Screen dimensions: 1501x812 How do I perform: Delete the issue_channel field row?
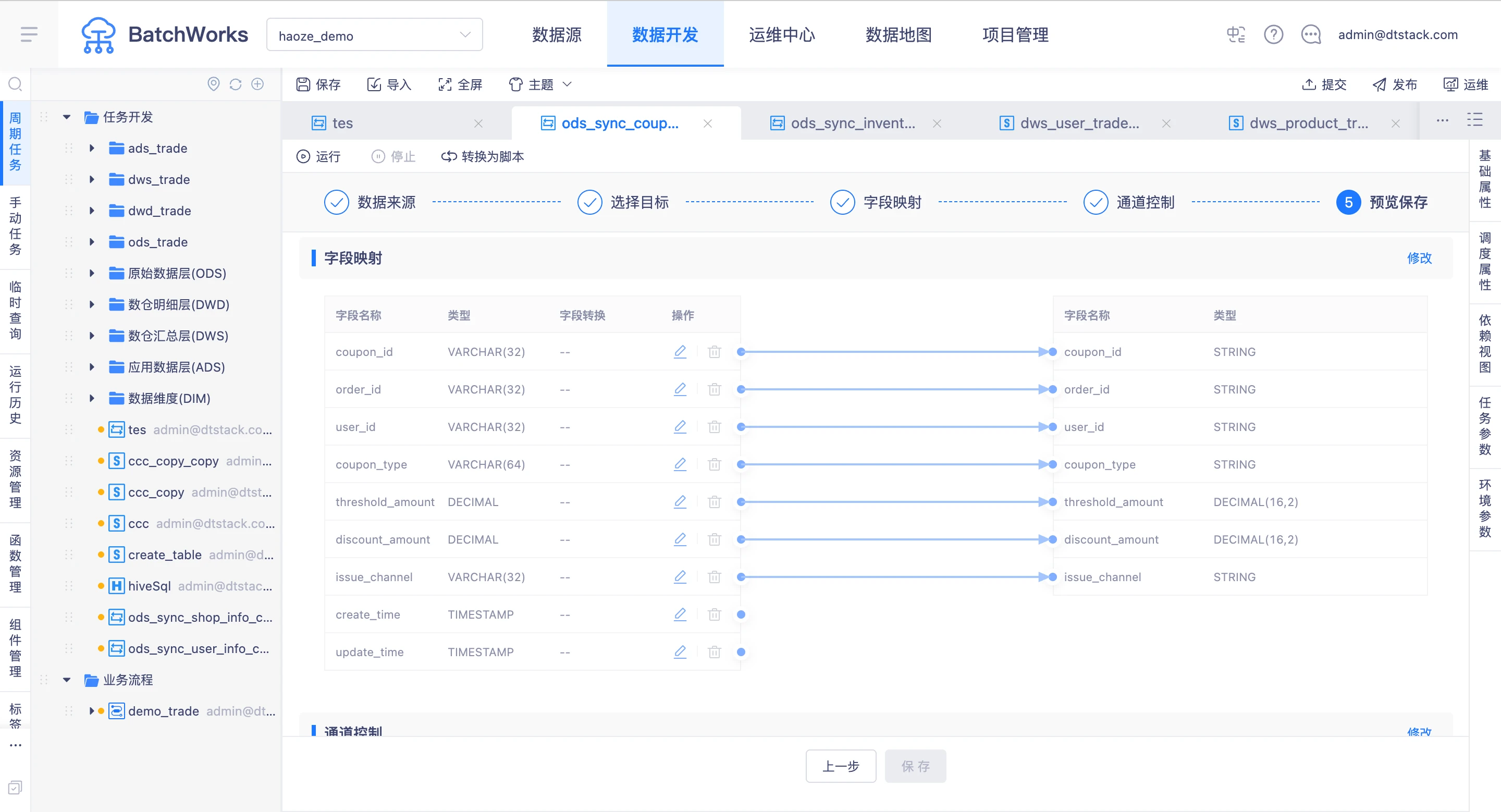click(715, 576)
